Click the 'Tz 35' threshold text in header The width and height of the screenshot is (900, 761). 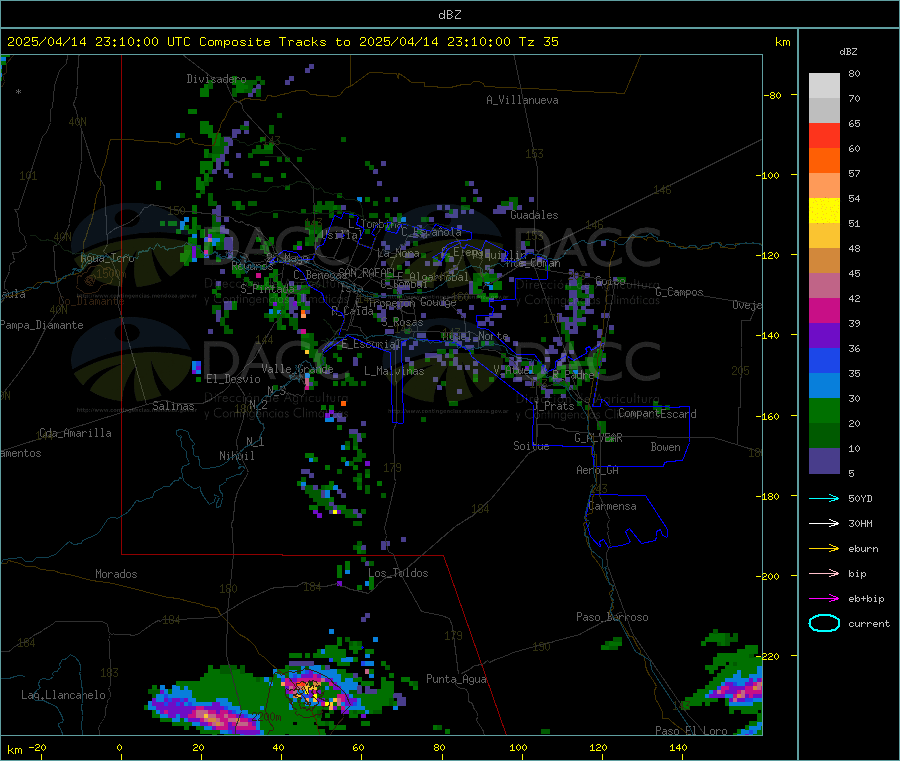click(538, 42)
